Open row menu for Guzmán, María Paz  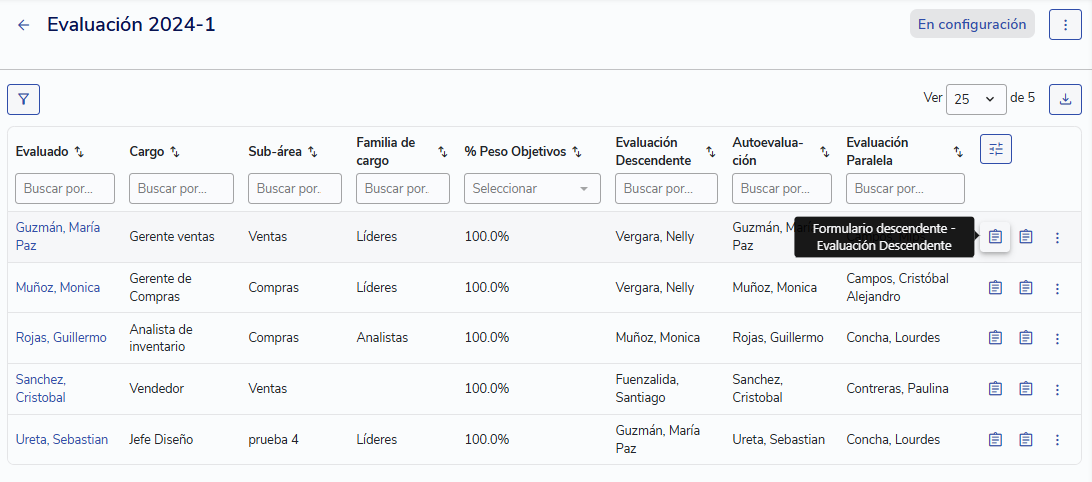pyautogui.click(x=1057, y=237)
